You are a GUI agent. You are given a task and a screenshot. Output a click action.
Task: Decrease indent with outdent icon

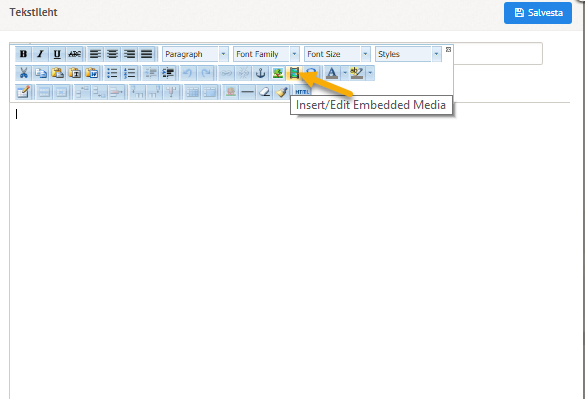coord(151,73)
